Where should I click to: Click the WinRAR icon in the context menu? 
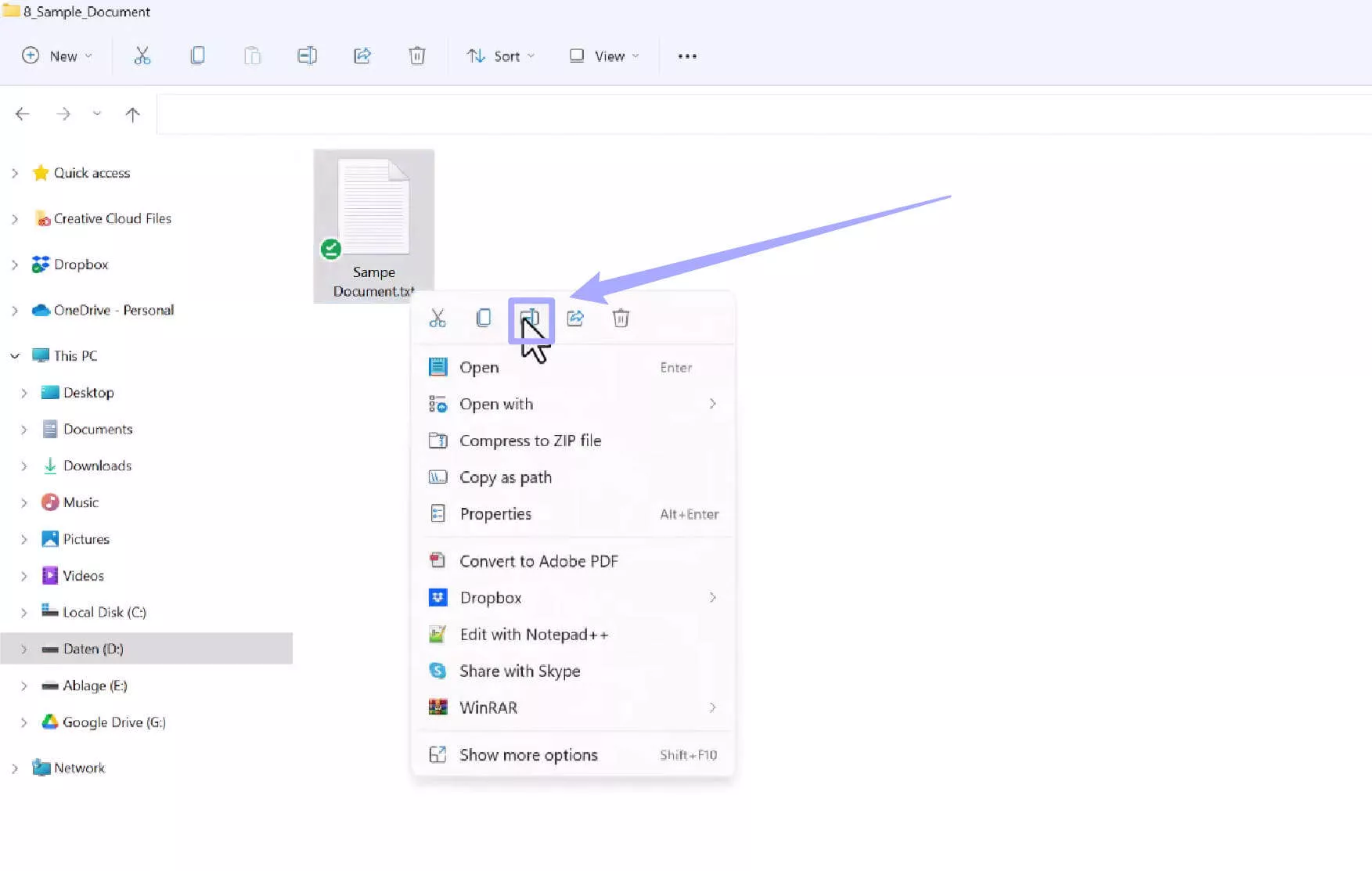[x=438, y=707]
